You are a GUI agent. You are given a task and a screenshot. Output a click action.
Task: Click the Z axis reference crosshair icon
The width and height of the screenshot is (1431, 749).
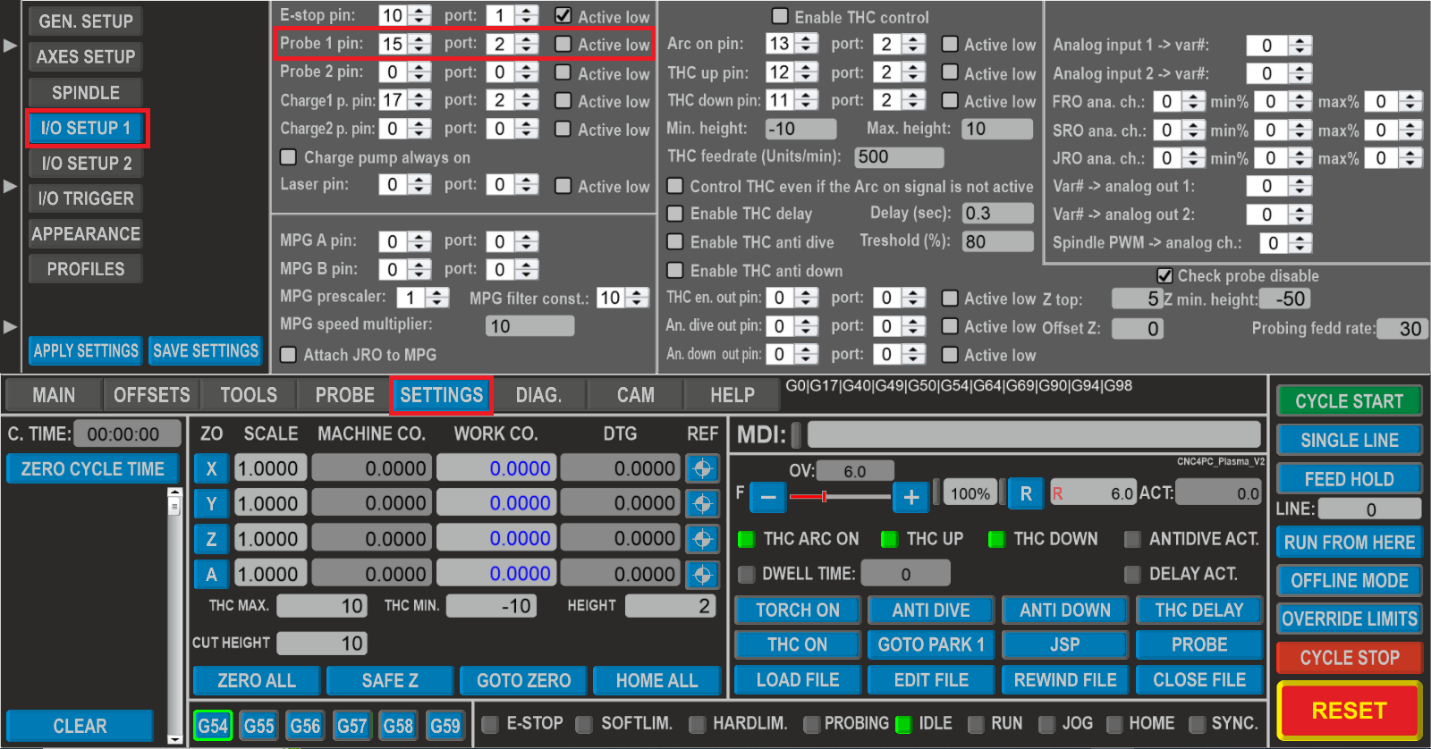[703, 538]
